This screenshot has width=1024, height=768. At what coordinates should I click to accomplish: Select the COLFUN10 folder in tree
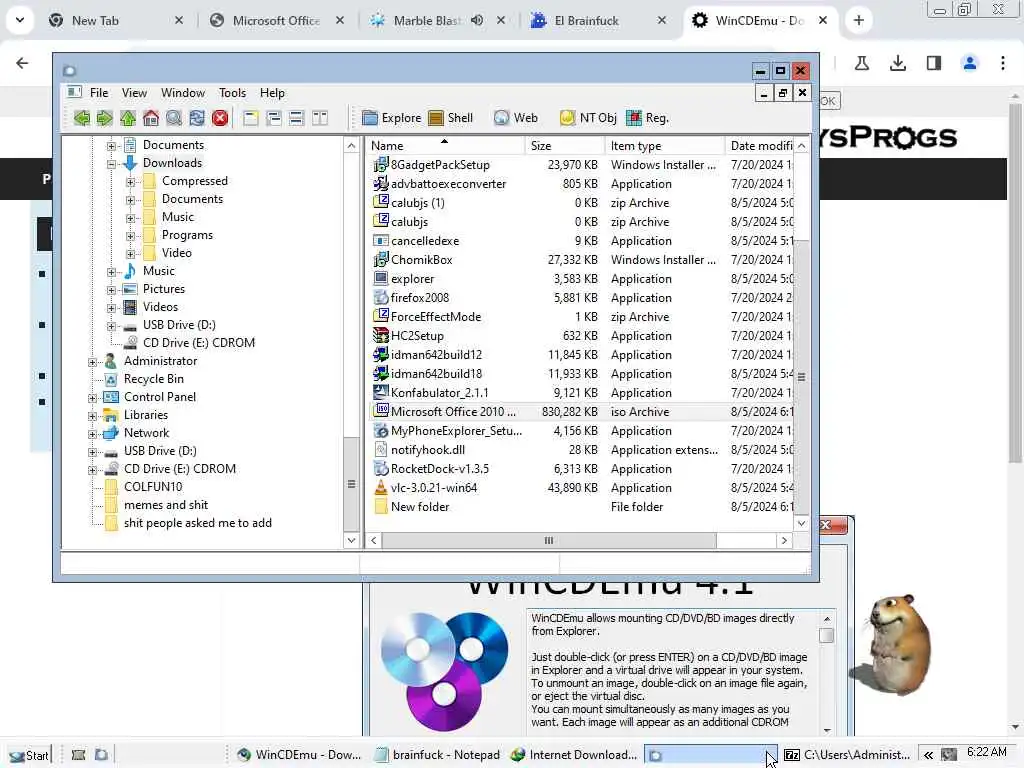tap(153, 487)
